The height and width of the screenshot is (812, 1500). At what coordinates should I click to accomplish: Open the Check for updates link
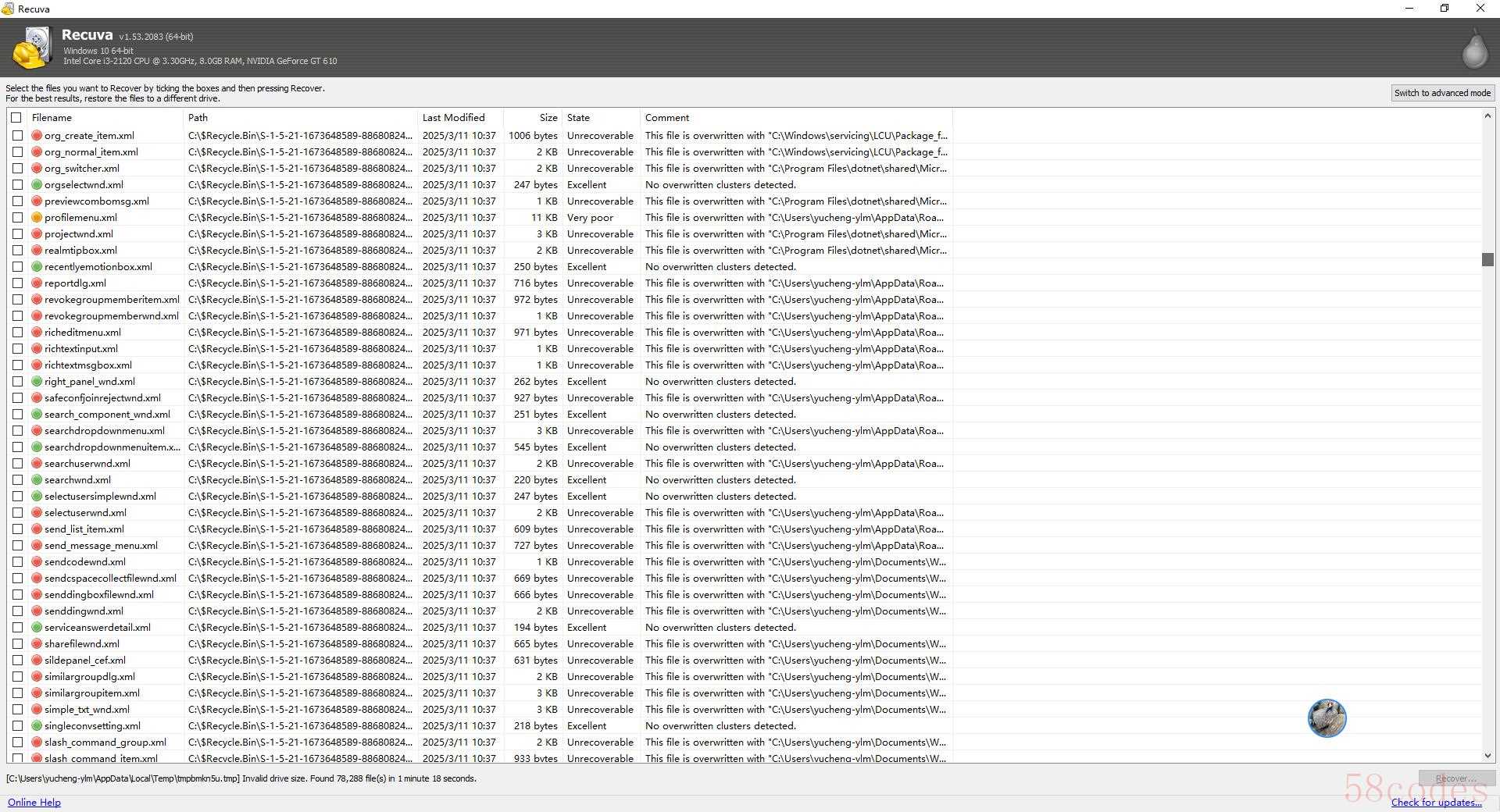(1436, 803)
